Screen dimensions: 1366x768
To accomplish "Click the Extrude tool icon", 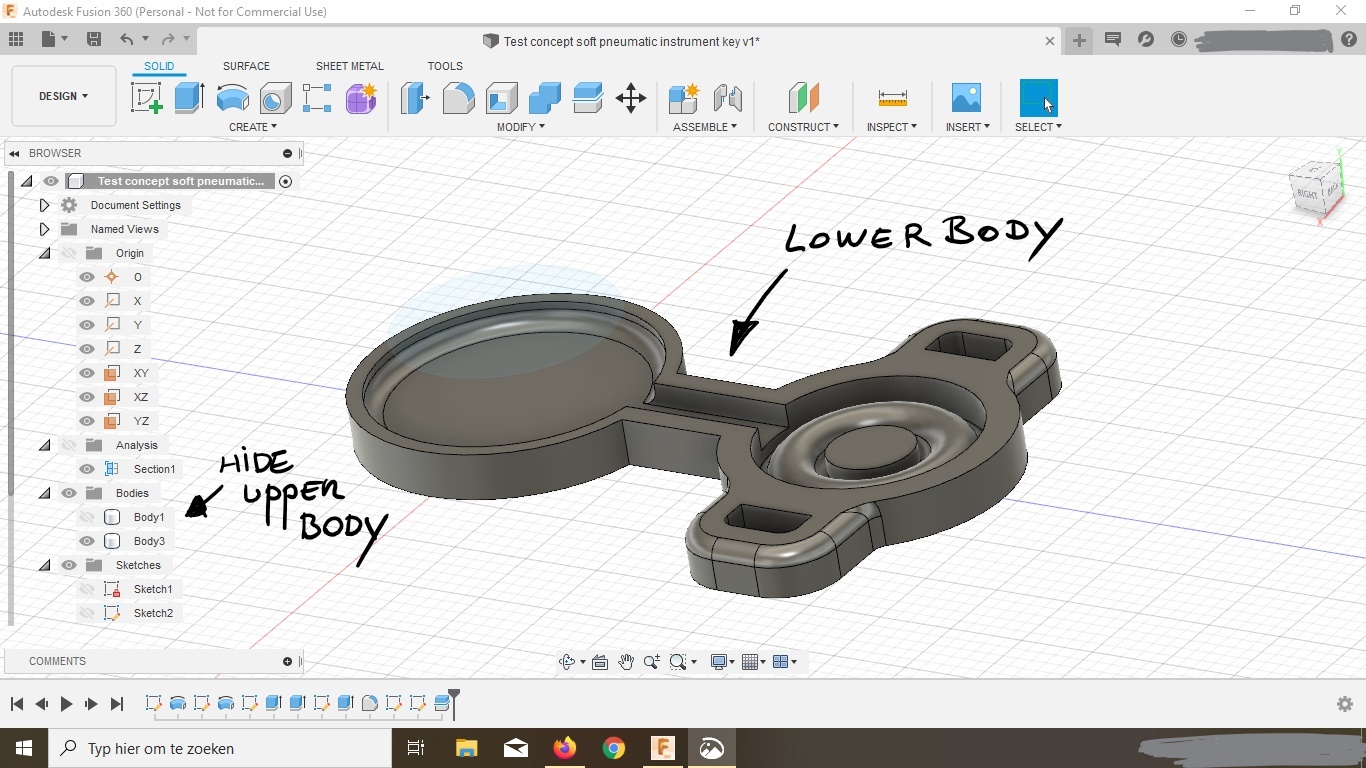I will (189, 98).
